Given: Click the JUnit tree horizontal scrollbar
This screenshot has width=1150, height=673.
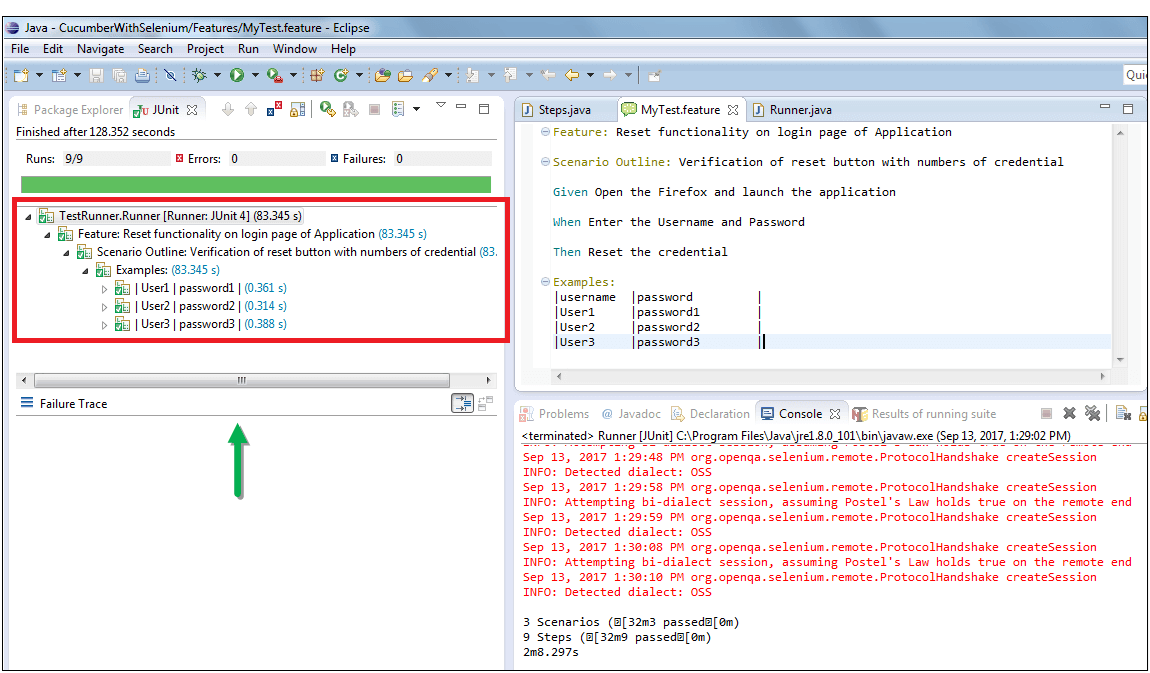Looking at the screenshot, I should tap(240, 380).
